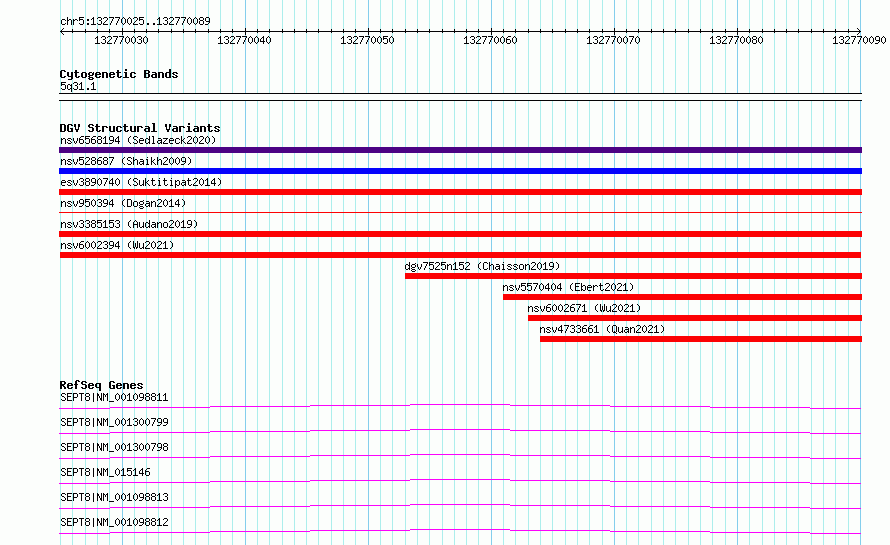Click the red bar under nsv6002671

695,318
